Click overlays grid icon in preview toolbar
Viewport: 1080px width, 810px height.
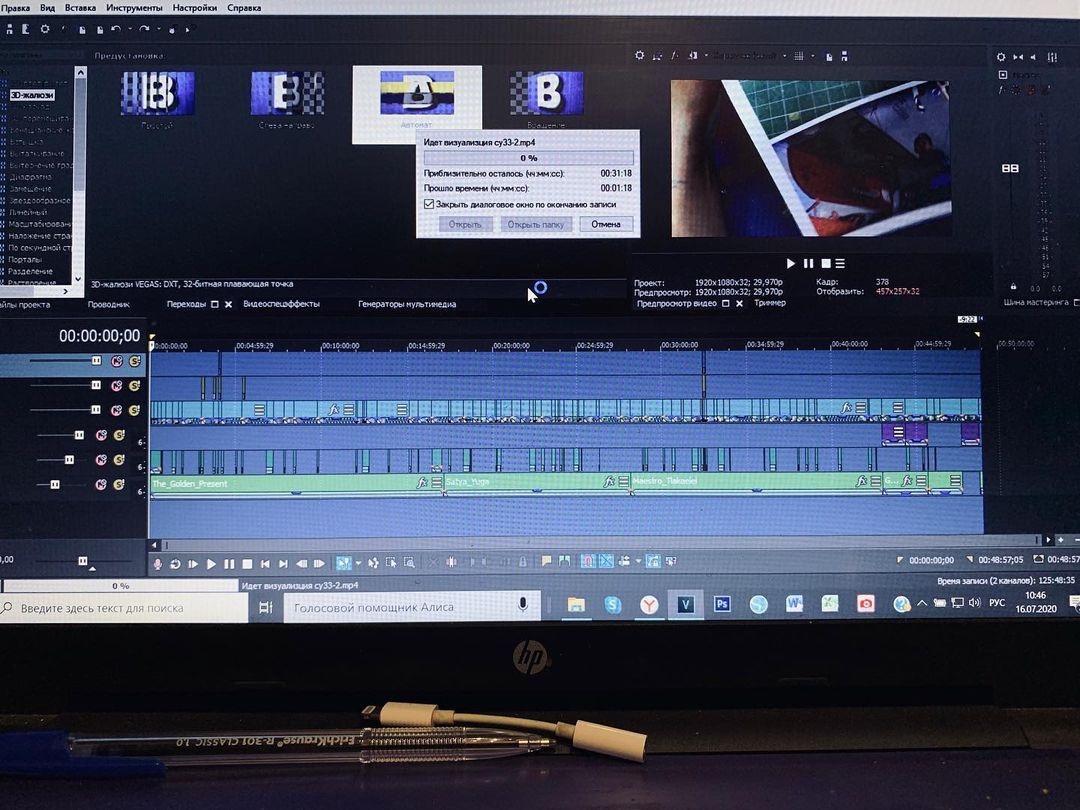coord(799,56)
